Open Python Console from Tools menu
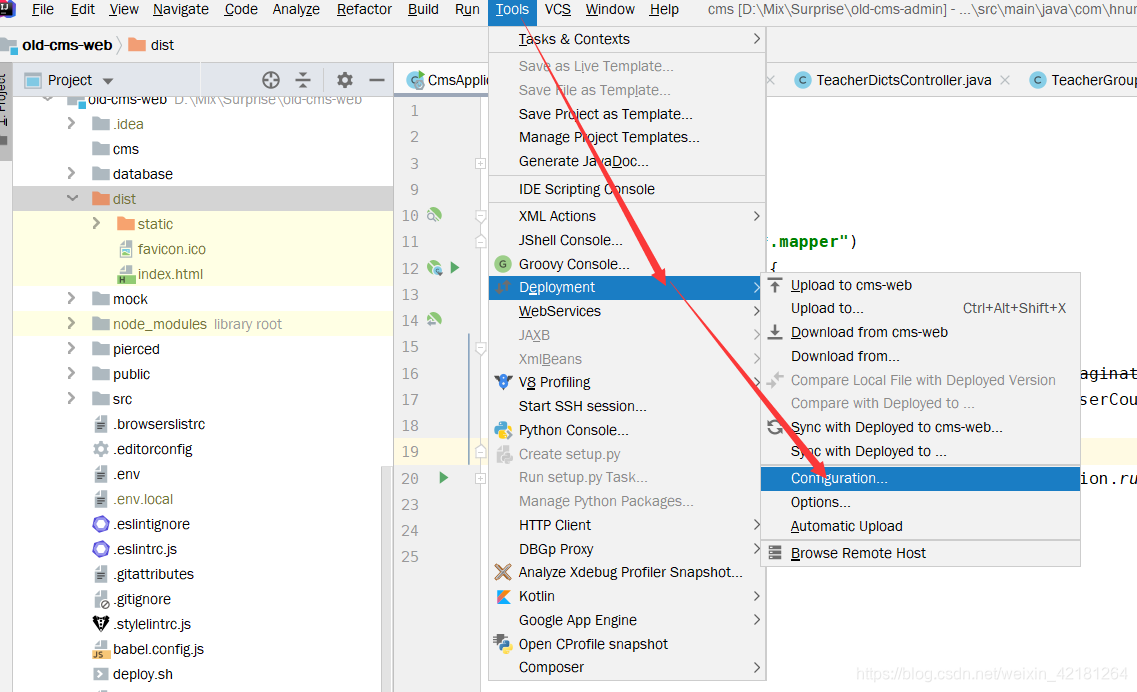 pyautogui.click(x=627, y=430)
